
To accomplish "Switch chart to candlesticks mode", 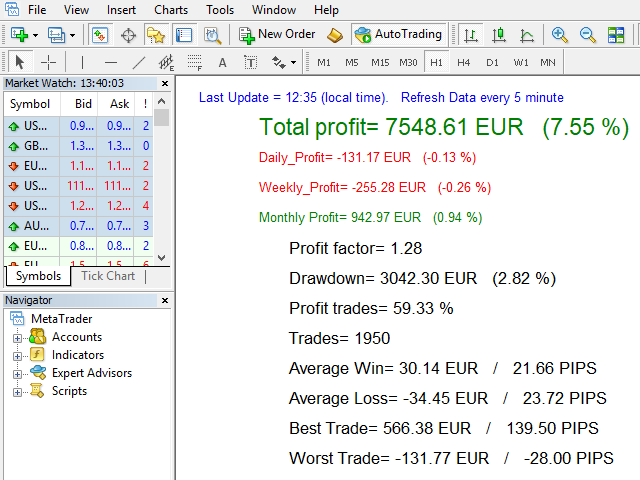I will pos(498,35).
